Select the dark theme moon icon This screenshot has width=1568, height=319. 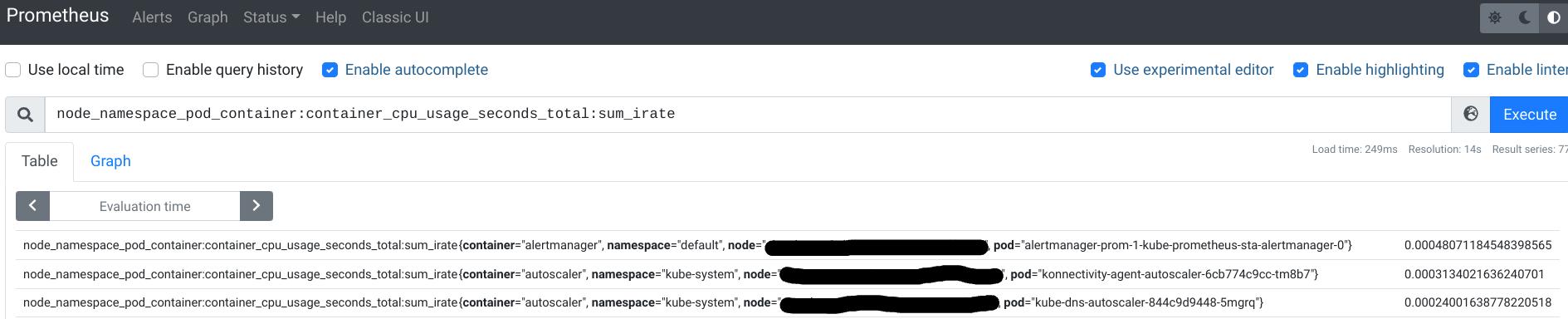pos(1525,17)
